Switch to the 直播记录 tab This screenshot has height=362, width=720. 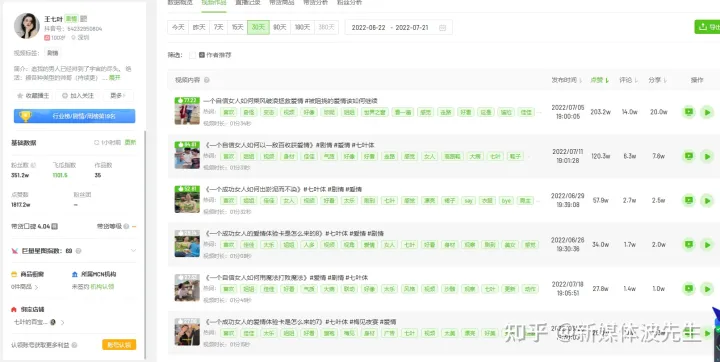(248, 3)
